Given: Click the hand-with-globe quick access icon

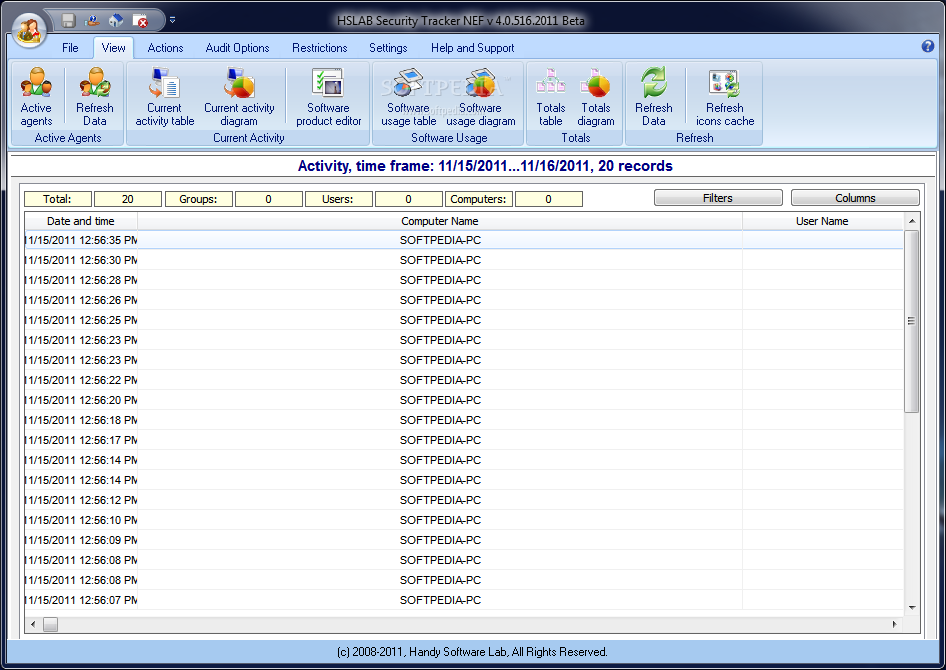Looking at the screenshot, I should [92, 21].
